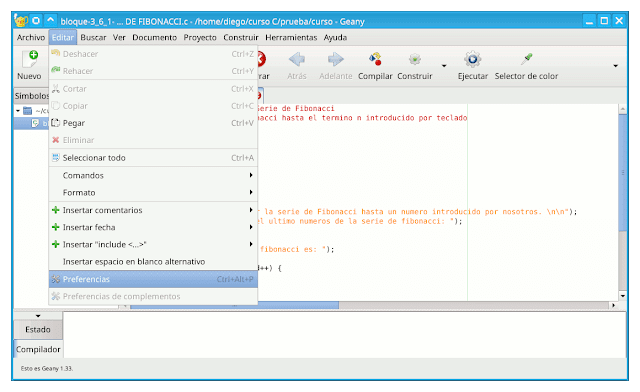Click the horizontal scroll right arrow

point(613,305)
